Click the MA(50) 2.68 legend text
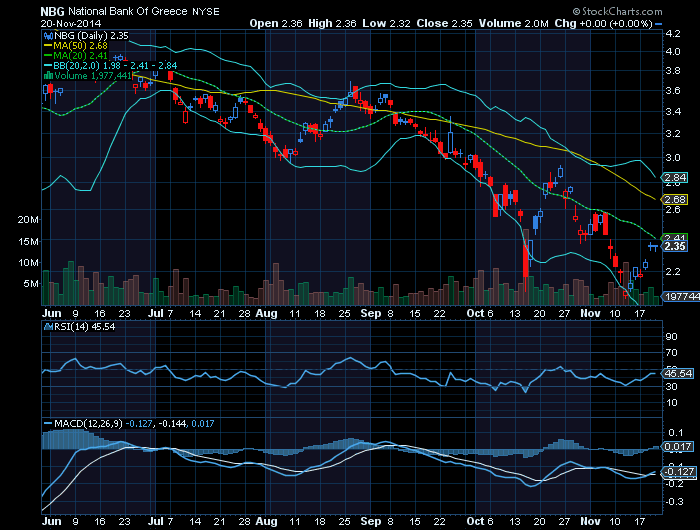This screenshot has width=700, height=530. 80,46
